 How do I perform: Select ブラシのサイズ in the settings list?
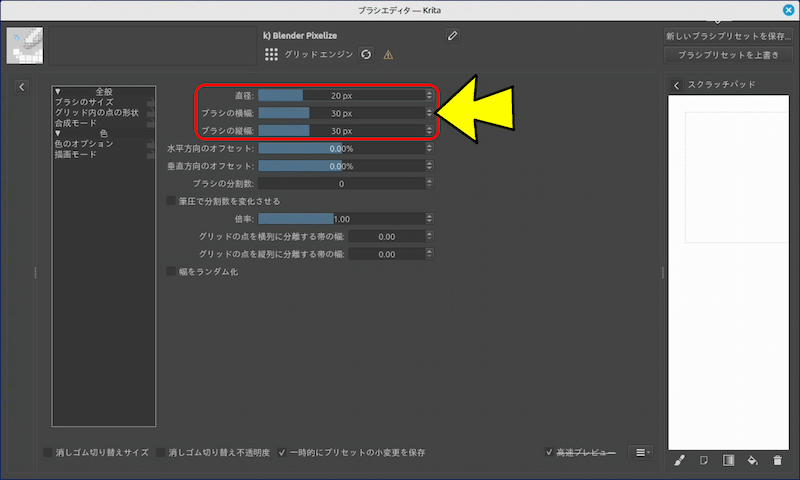pos(83,102)
